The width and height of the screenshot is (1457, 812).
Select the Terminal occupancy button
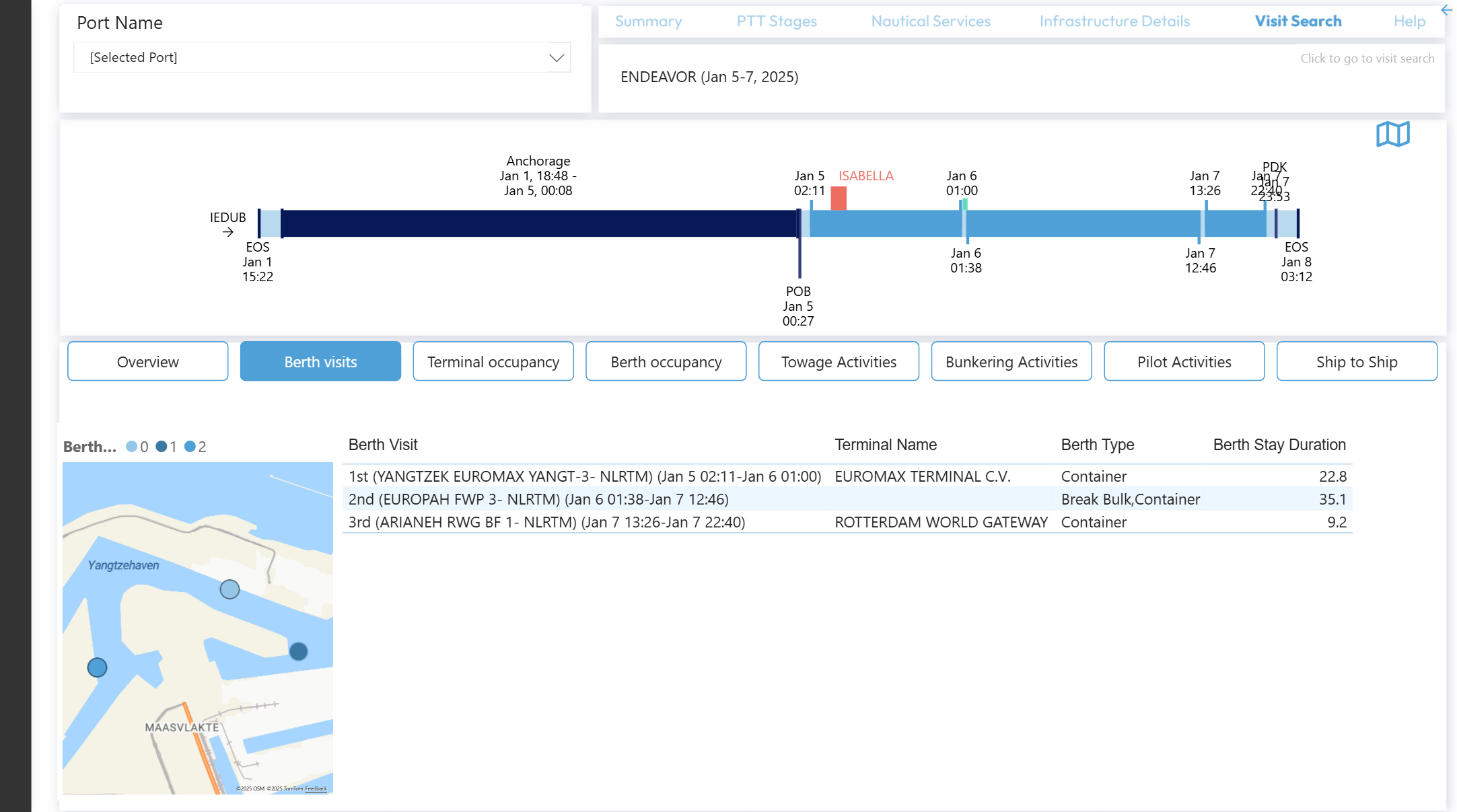coord(493,362)
